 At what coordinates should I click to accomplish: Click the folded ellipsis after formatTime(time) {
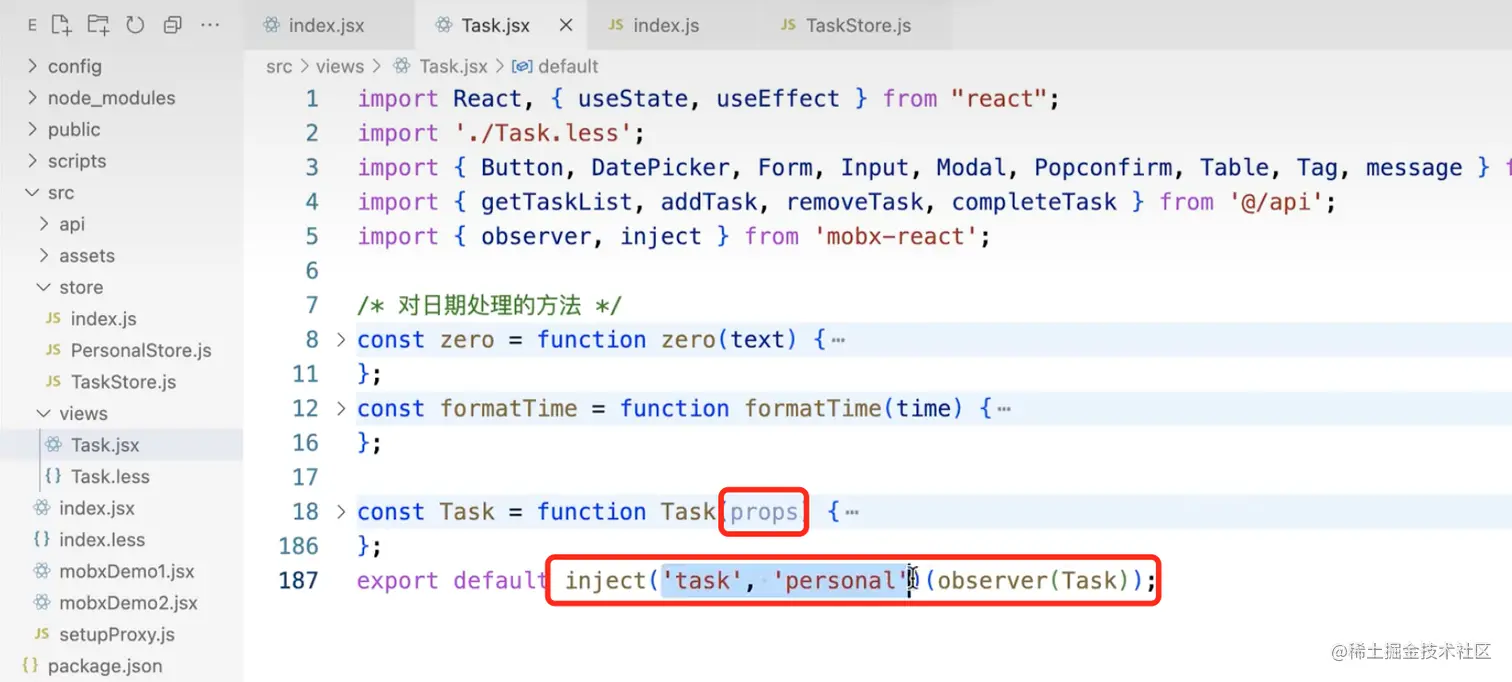pos(1004,408)
